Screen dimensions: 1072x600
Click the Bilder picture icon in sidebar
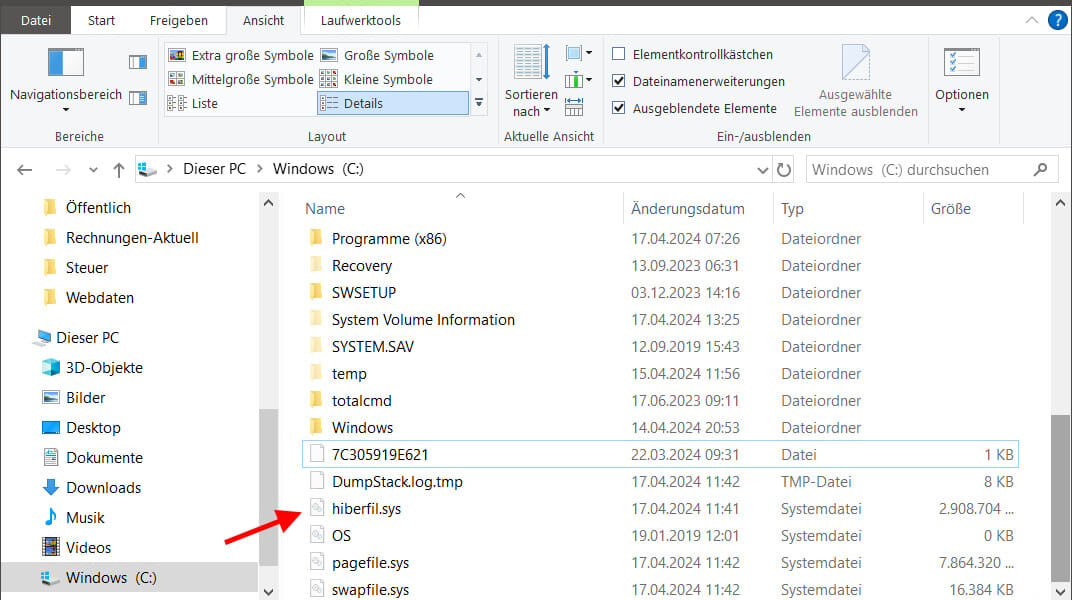tap(51, 398)
